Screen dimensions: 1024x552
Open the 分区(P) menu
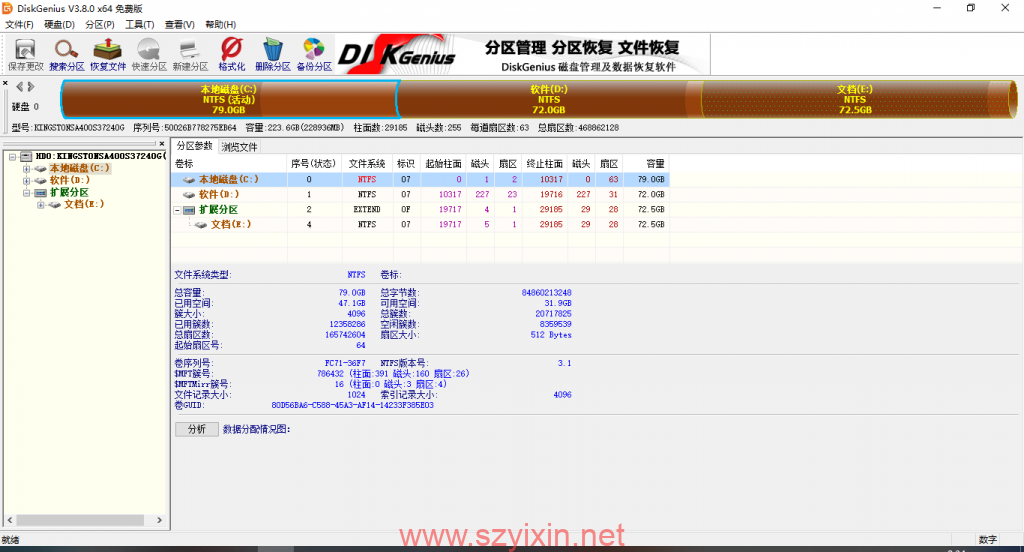click(x=100, y=24)
